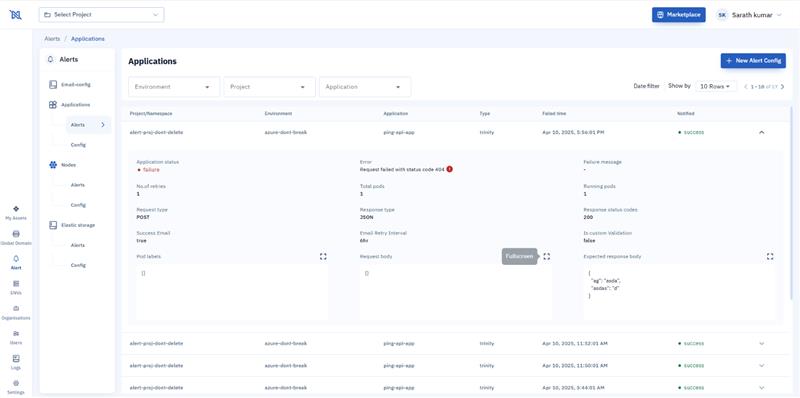The width and height of the screenshot is (800, 398).
Task: Click the Elastic storage icon
Action: (53, 225)
